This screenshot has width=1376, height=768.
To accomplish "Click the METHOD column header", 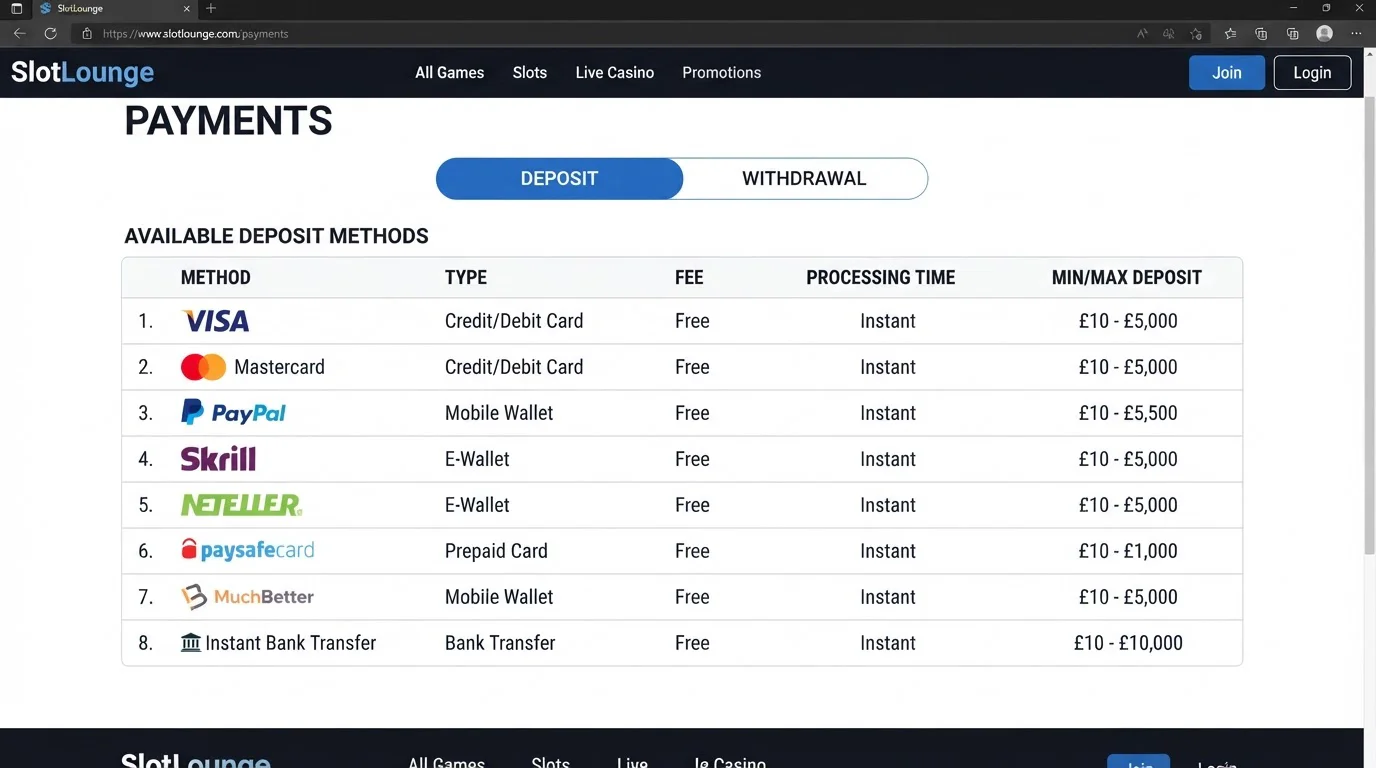I will pyautogui.click(x=216, y=278).
